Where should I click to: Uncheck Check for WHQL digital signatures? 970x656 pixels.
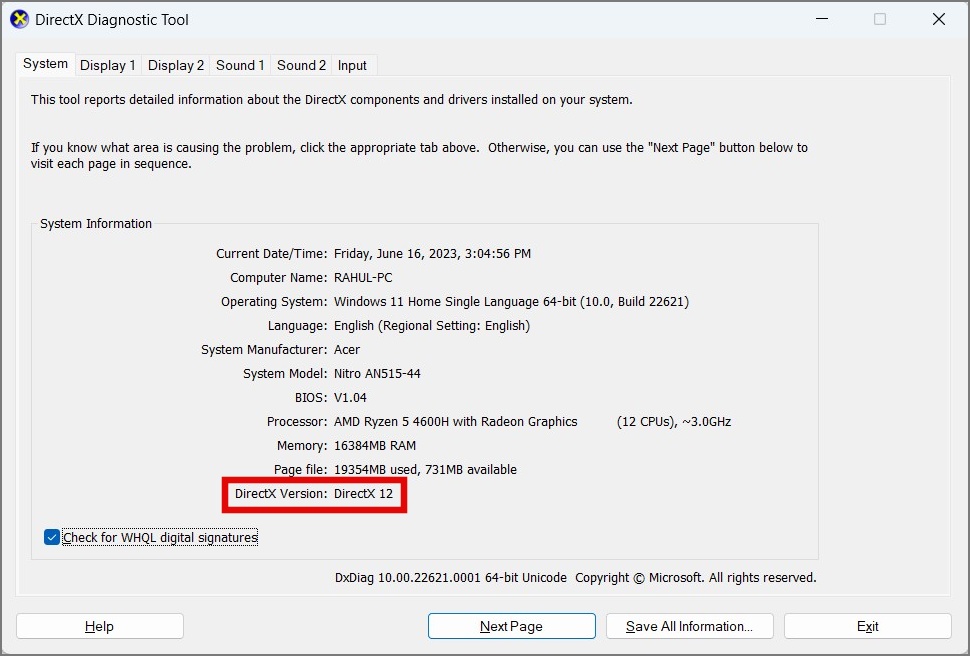tap(52, 537)
